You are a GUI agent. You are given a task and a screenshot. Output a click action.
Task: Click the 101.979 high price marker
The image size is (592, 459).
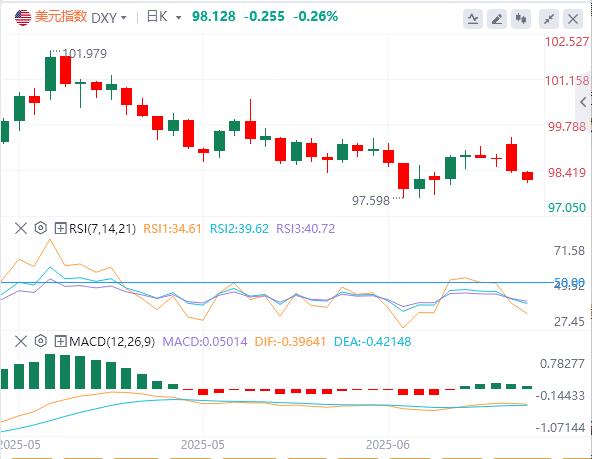(x=85, y=54)
